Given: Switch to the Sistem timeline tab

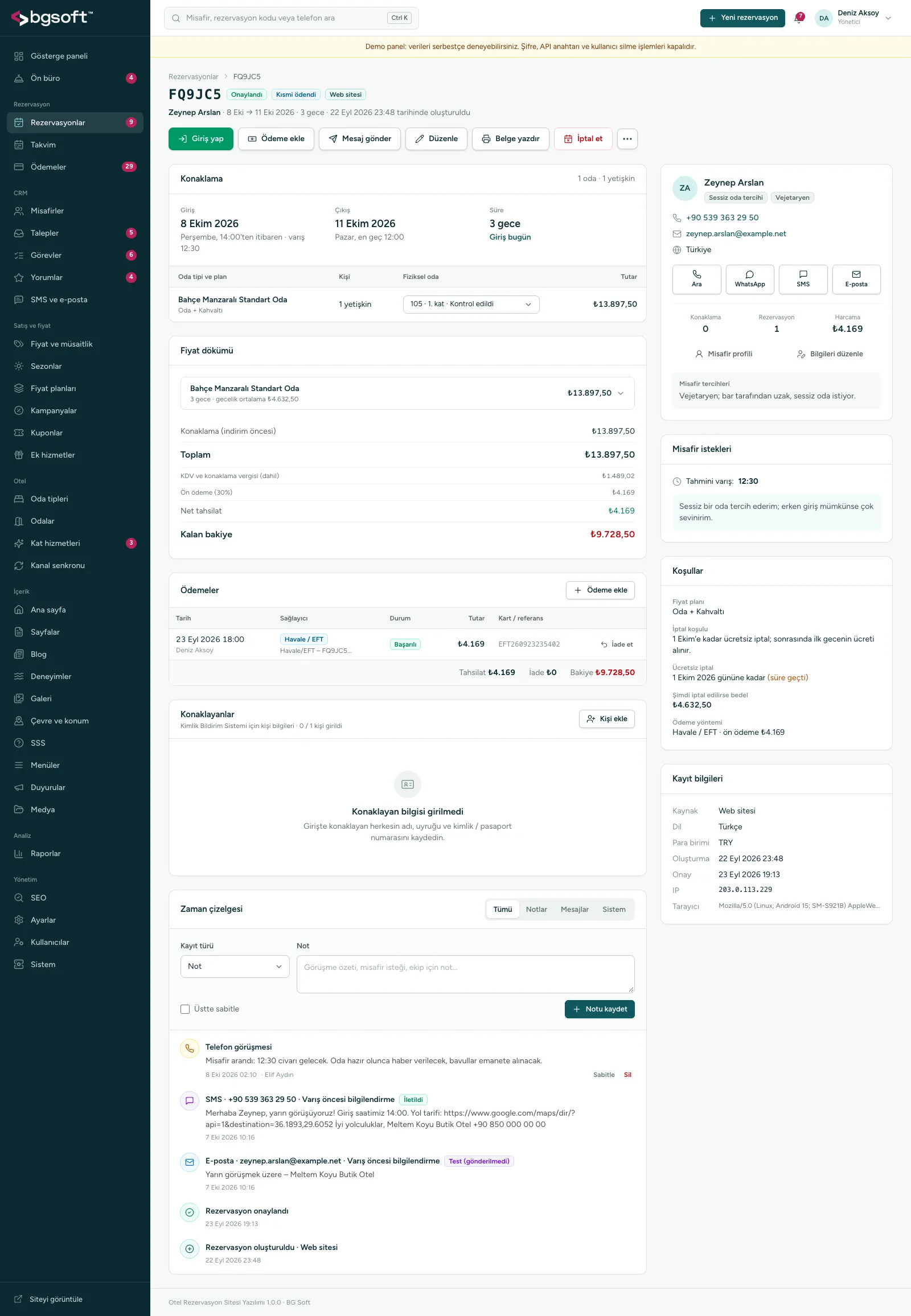Looking at the screenshot, I should coord(614,909).
